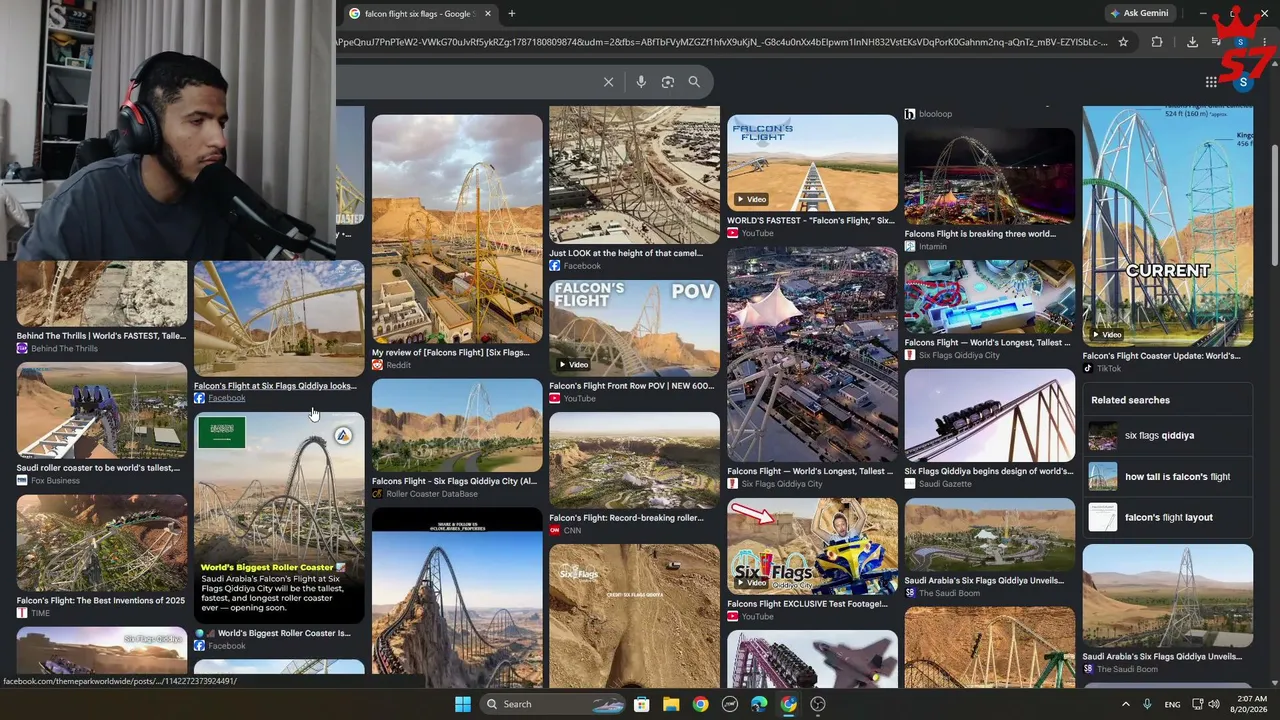The image size is (1280, 720).
Task: Open the 'World's Biggest Roller Coaster' Facebook image
Action: click(279, 518)
